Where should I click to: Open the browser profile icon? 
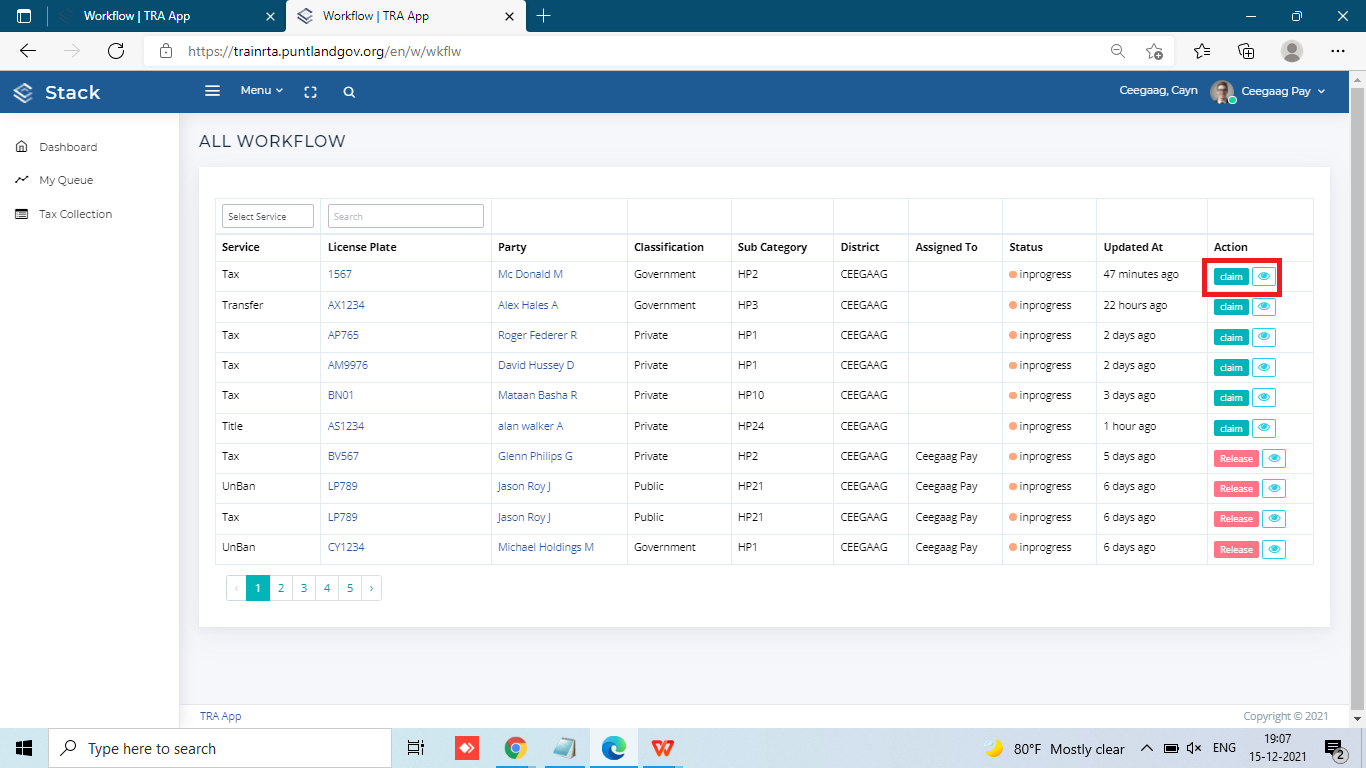click(1292, 51)
